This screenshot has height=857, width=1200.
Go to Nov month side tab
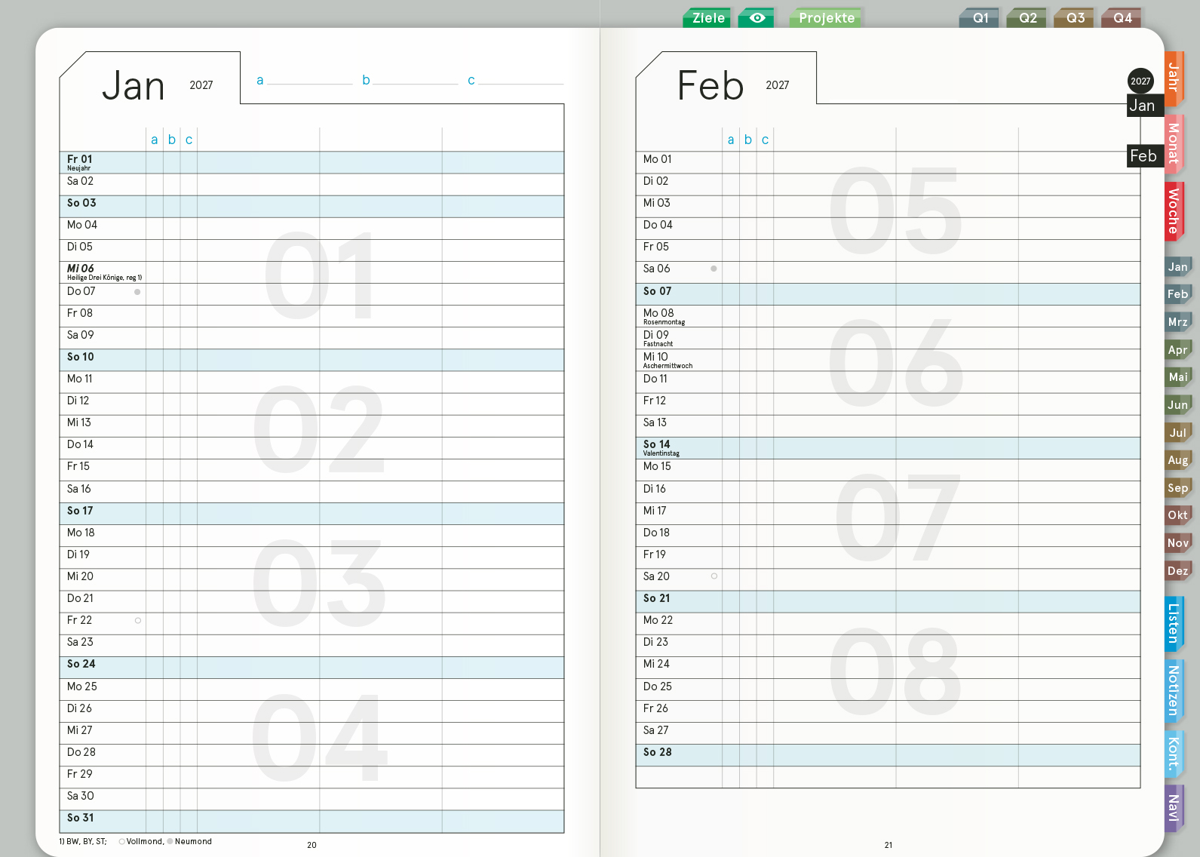(x=1178, y=543)
